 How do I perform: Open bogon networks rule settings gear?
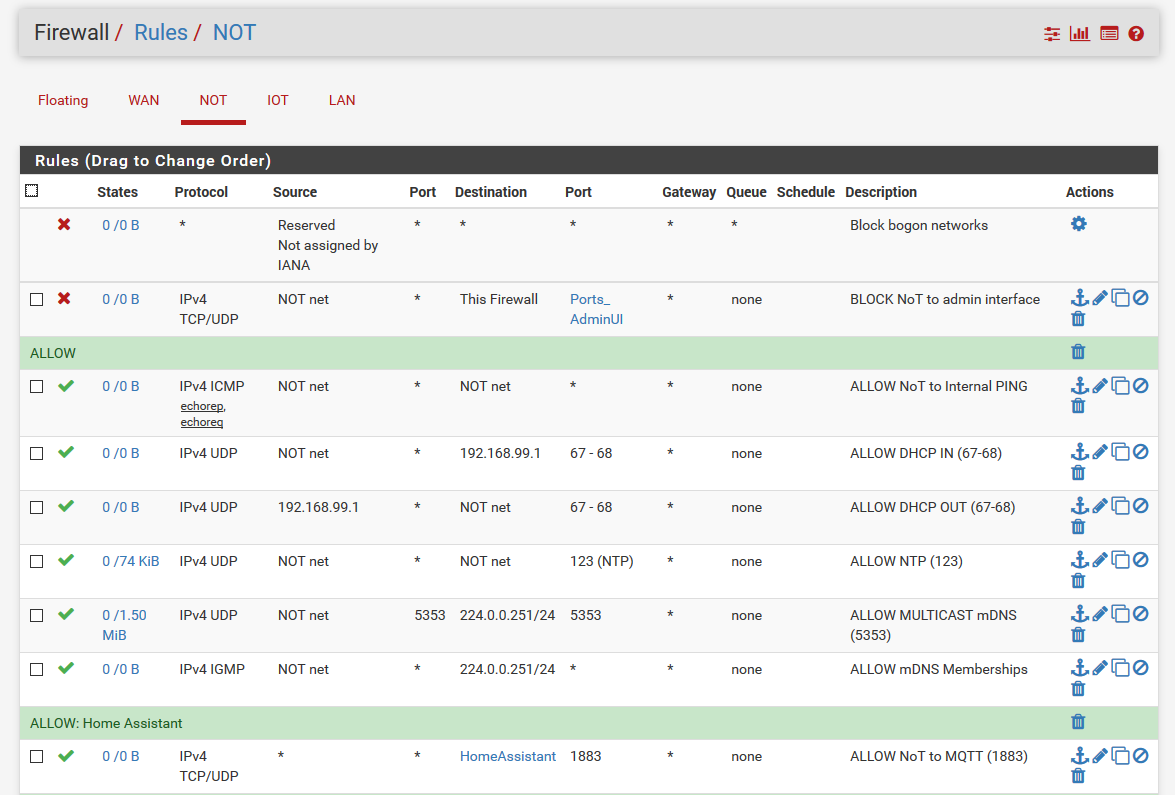pyautogui.click(x=1078, y=224)
